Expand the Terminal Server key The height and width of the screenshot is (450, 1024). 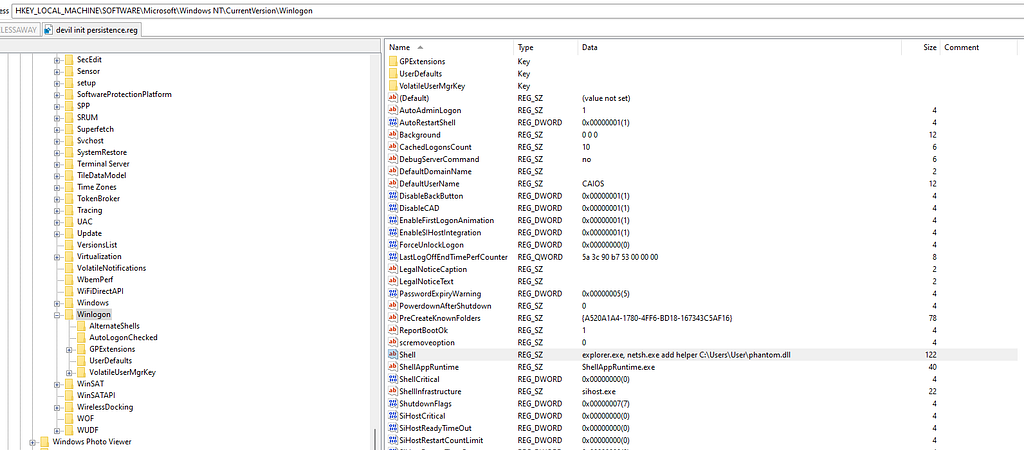tap(57, 164)
